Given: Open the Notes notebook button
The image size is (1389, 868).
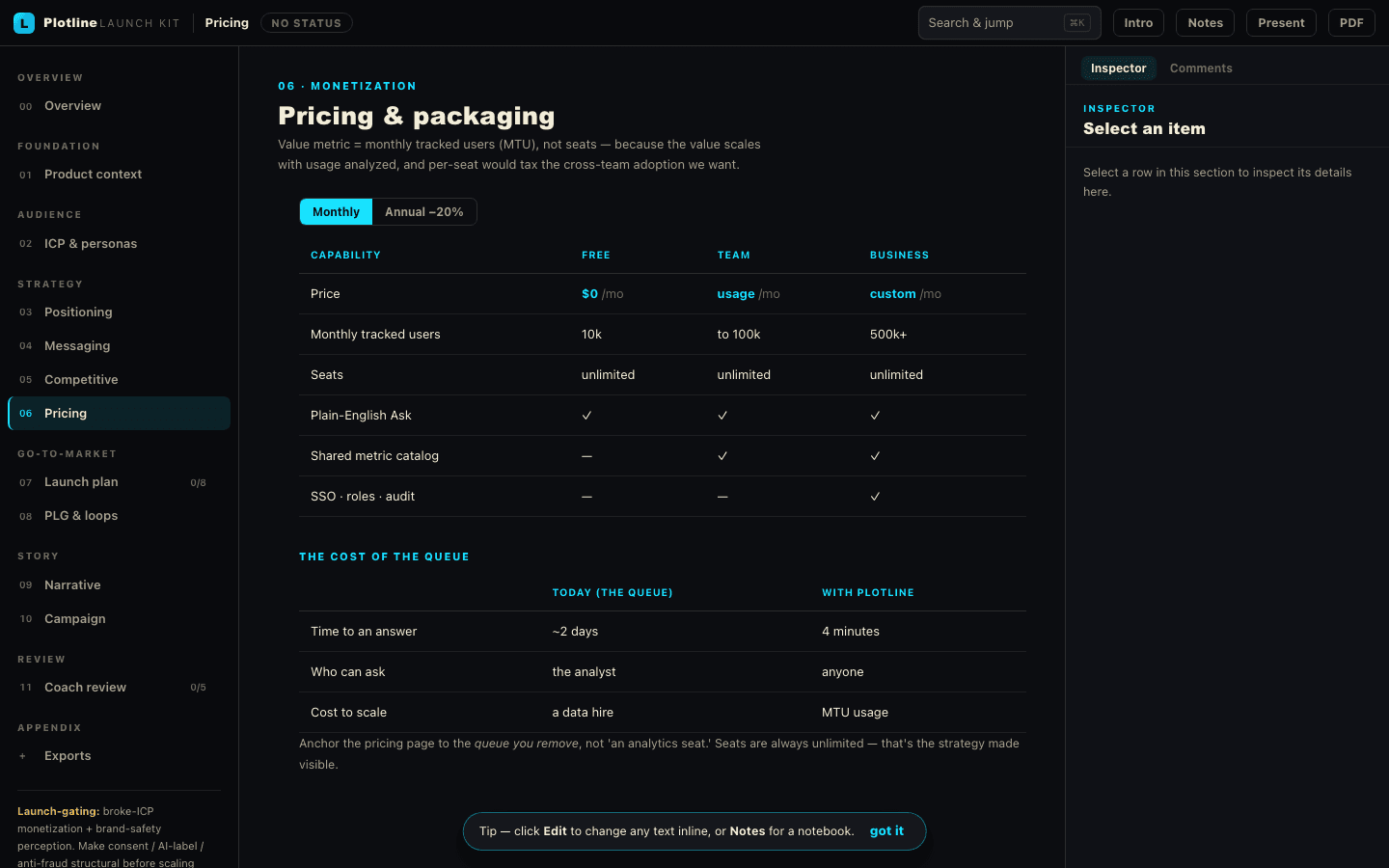Looking at the screenshot, I should 1205,23.
